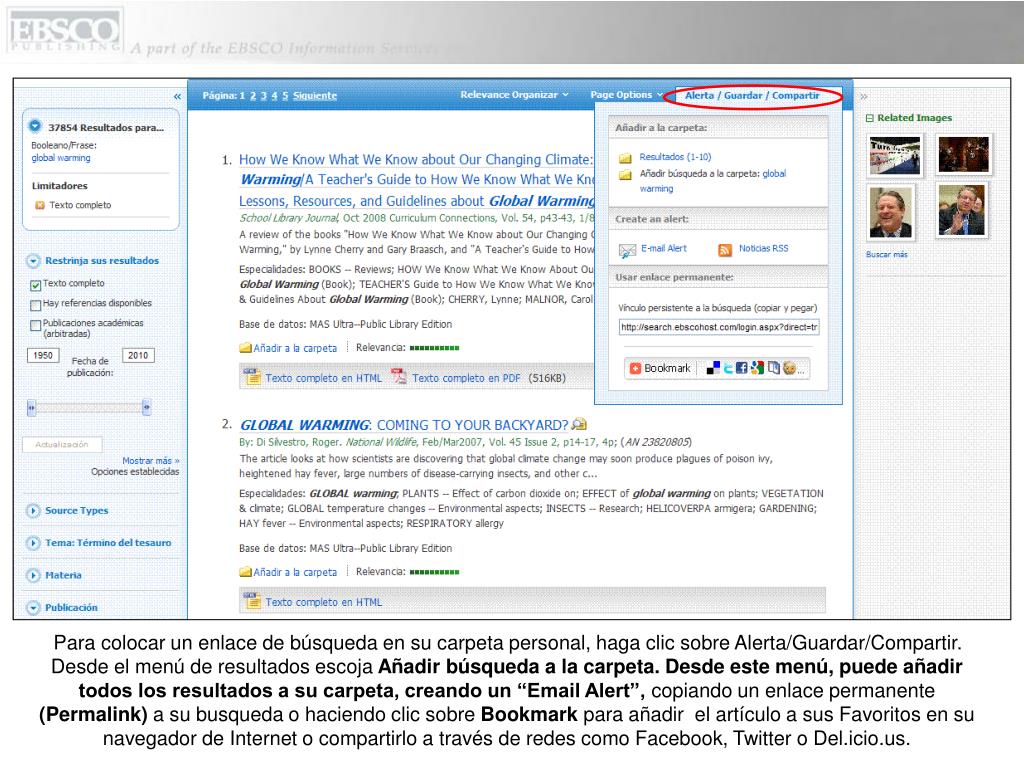Click the National Wildlife source link
1024x768 pixels.
381,442
